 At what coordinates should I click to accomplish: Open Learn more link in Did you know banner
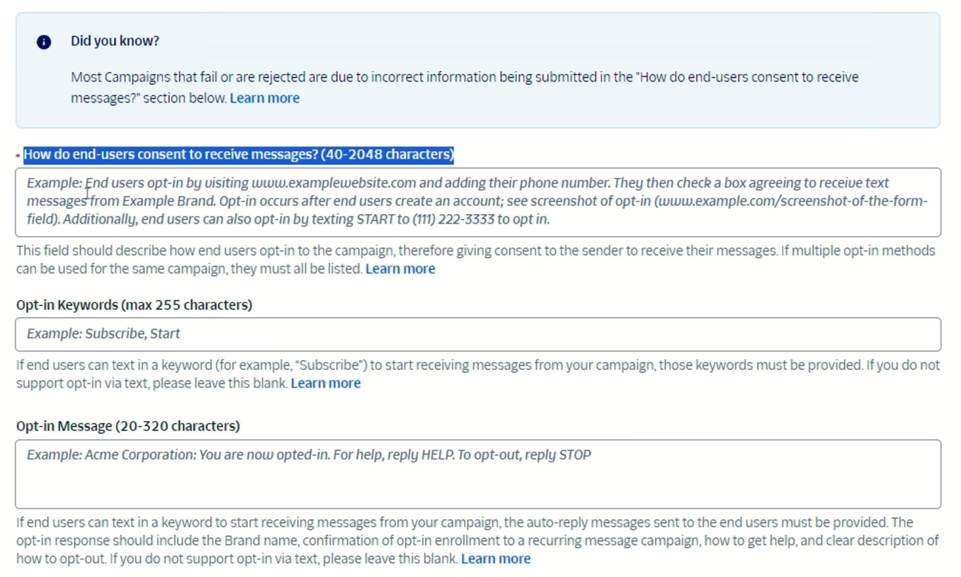tap(264, 98)
